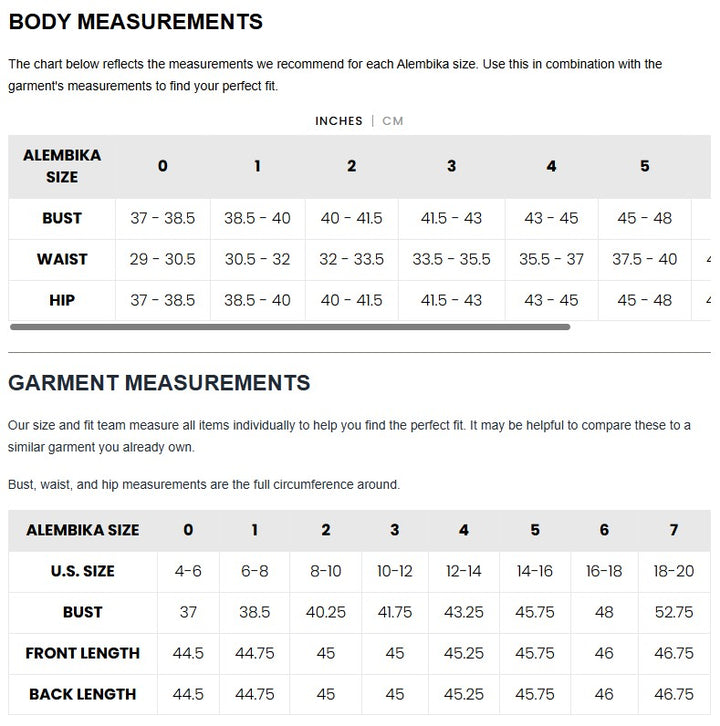Image resolution: width=720 pixels, height=726 pixels.
Task: Click the FRONT LENGTH row label
Action: pyautogui.click(x=83, y=653)
